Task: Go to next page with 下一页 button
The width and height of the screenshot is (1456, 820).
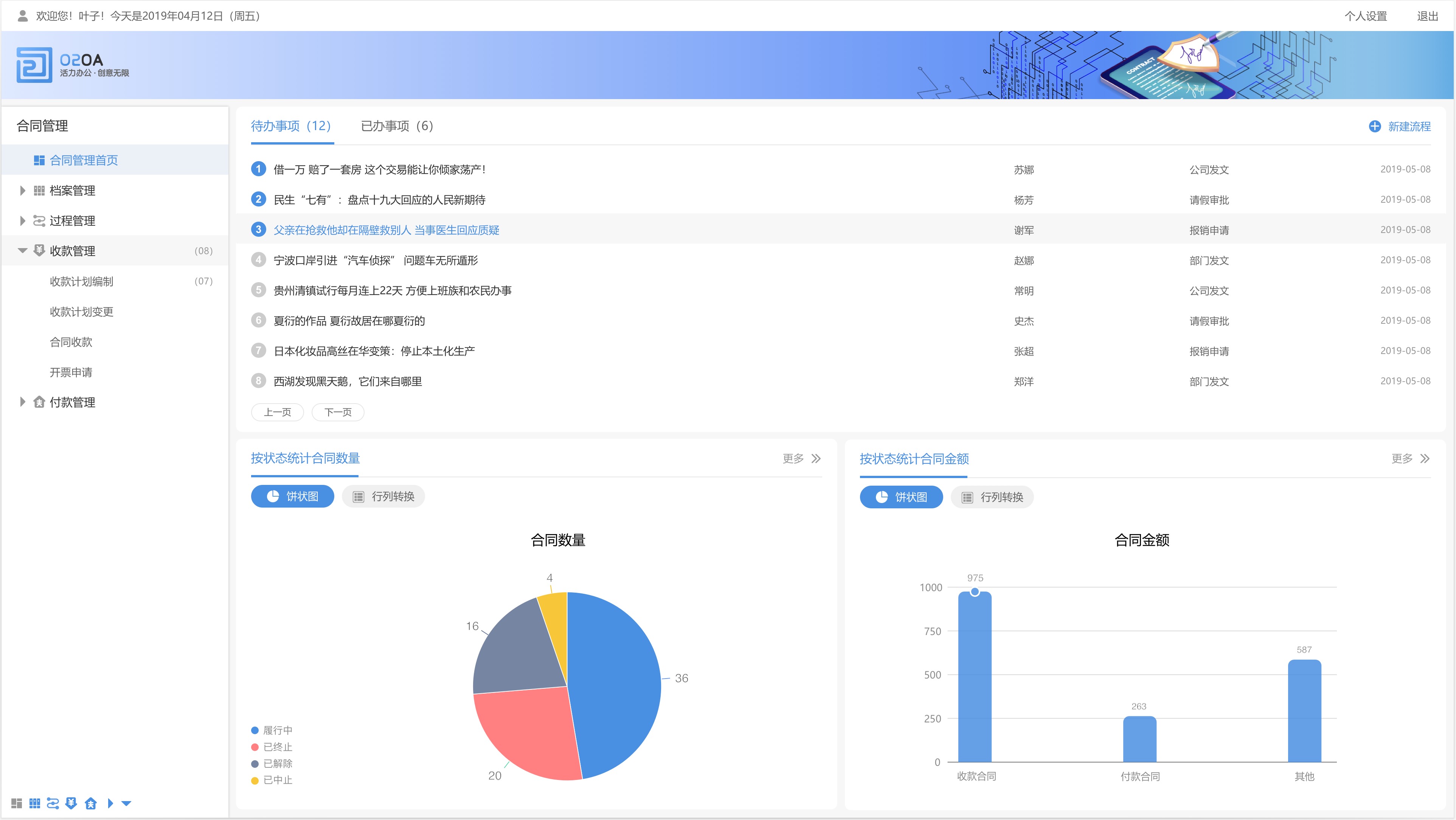Action: click(337, 412)
